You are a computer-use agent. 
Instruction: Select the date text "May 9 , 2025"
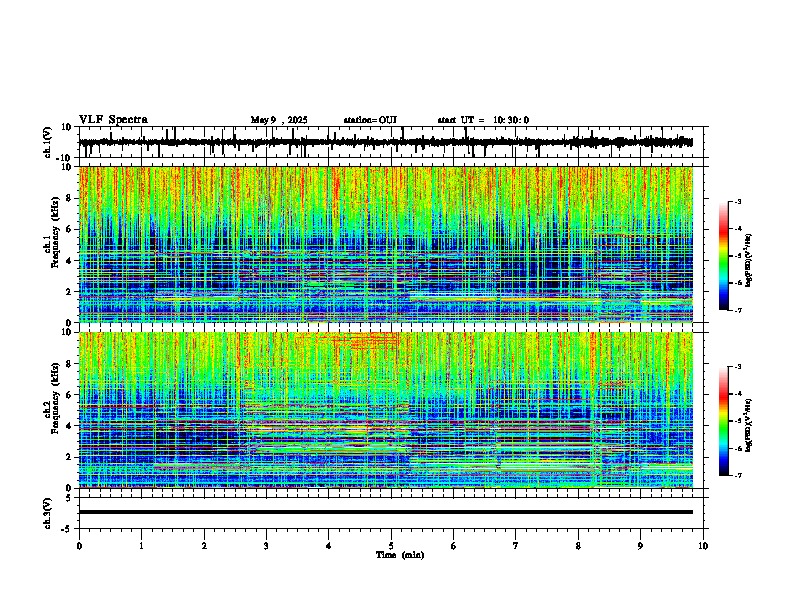[279, 120]
